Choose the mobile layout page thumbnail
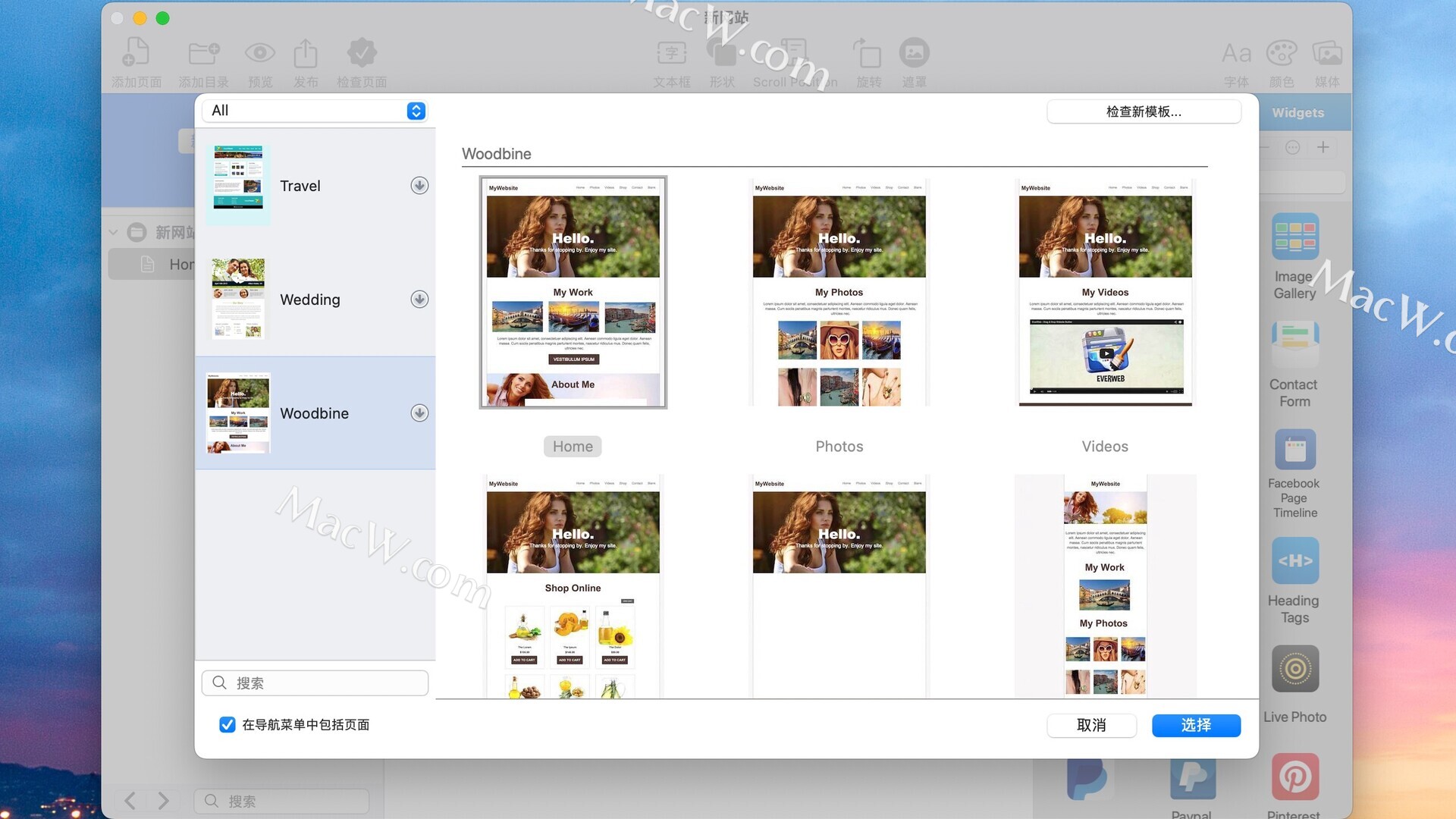 (1105, 586)
